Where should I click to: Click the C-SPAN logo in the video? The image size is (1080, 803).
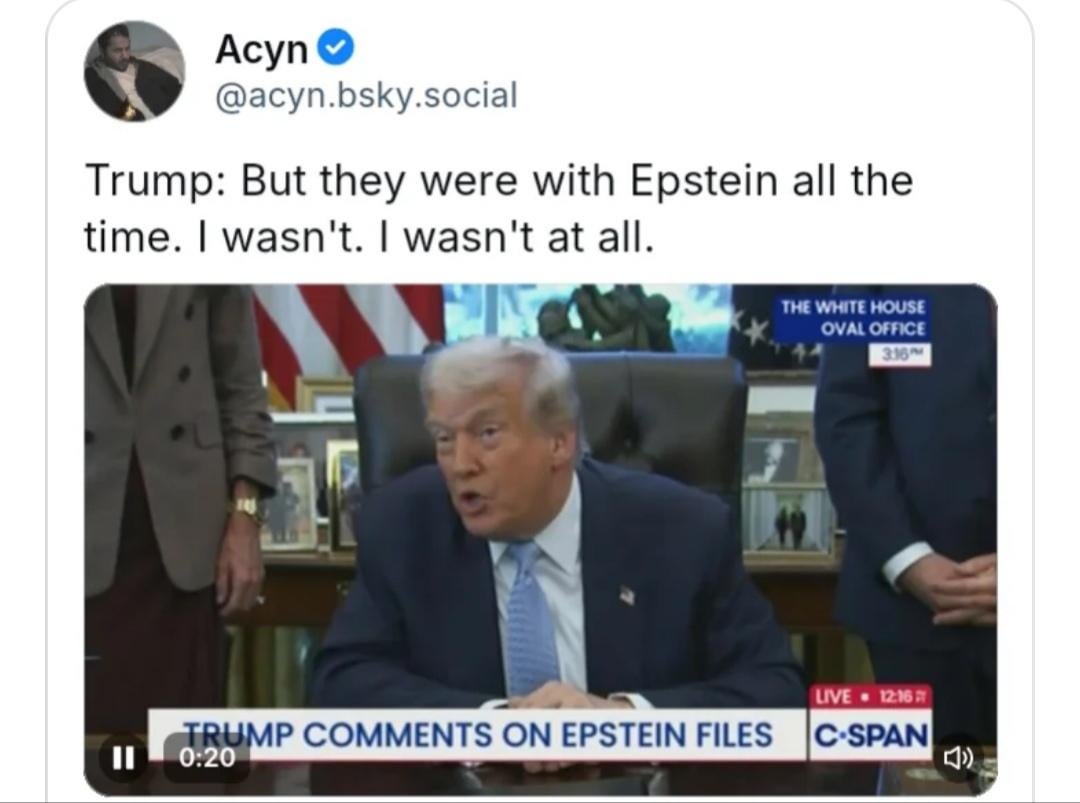(x=869, y=735)
